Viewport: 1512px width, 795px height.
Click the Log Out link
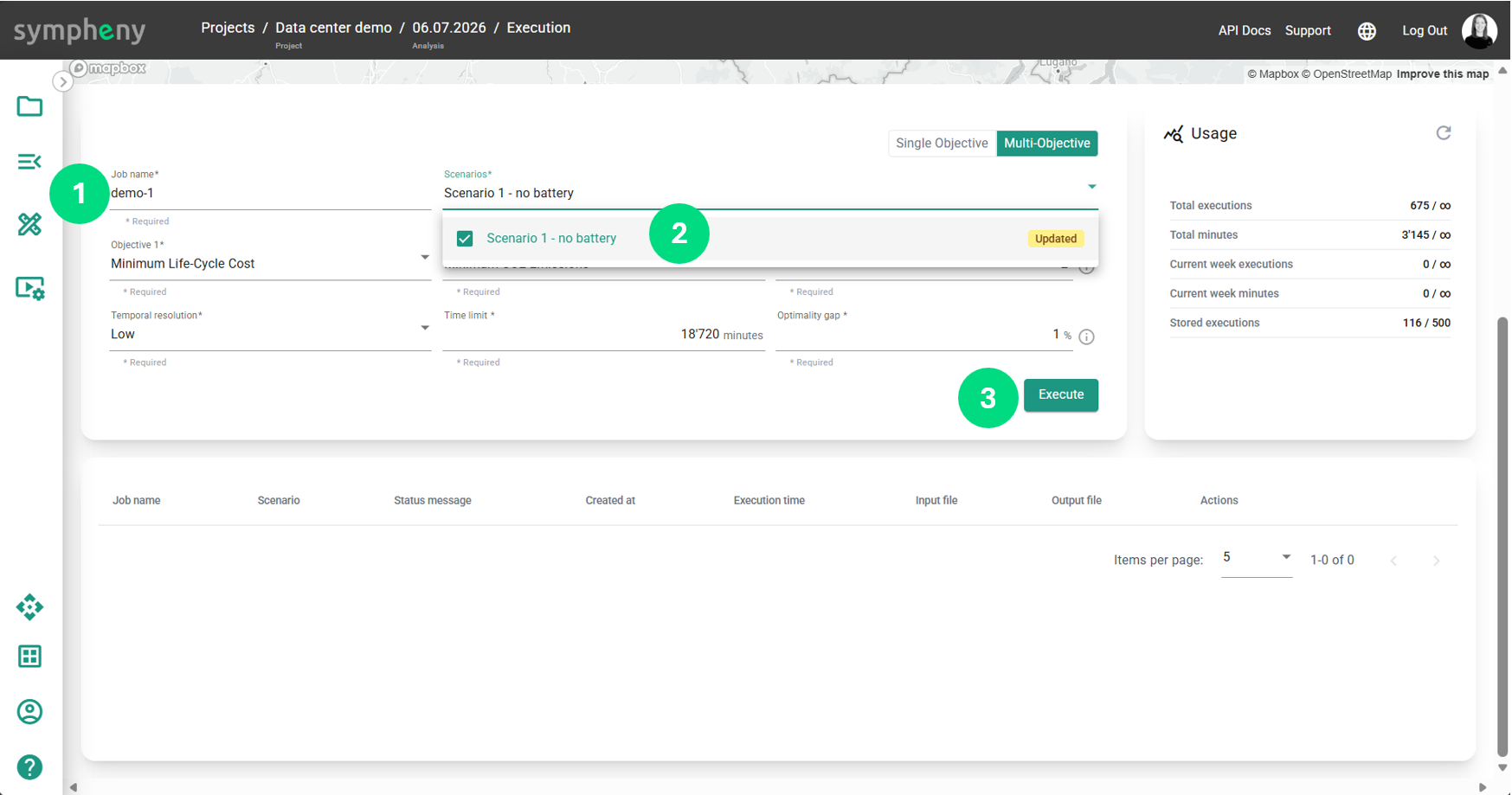[1425, 30]
